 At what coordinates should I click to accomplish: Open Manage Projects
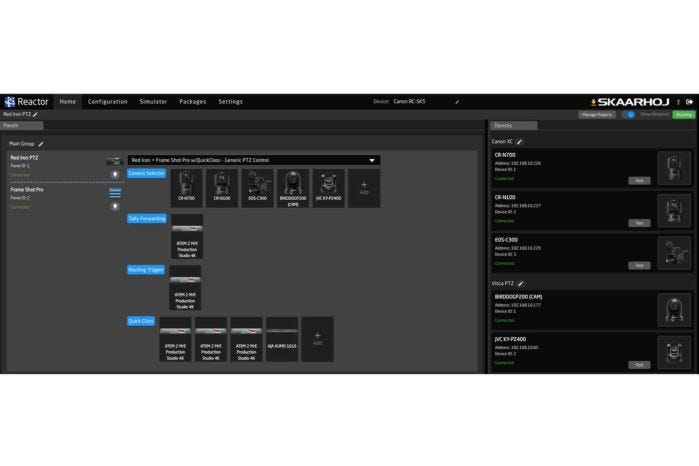pyautogui.click(x=597, y=115)
